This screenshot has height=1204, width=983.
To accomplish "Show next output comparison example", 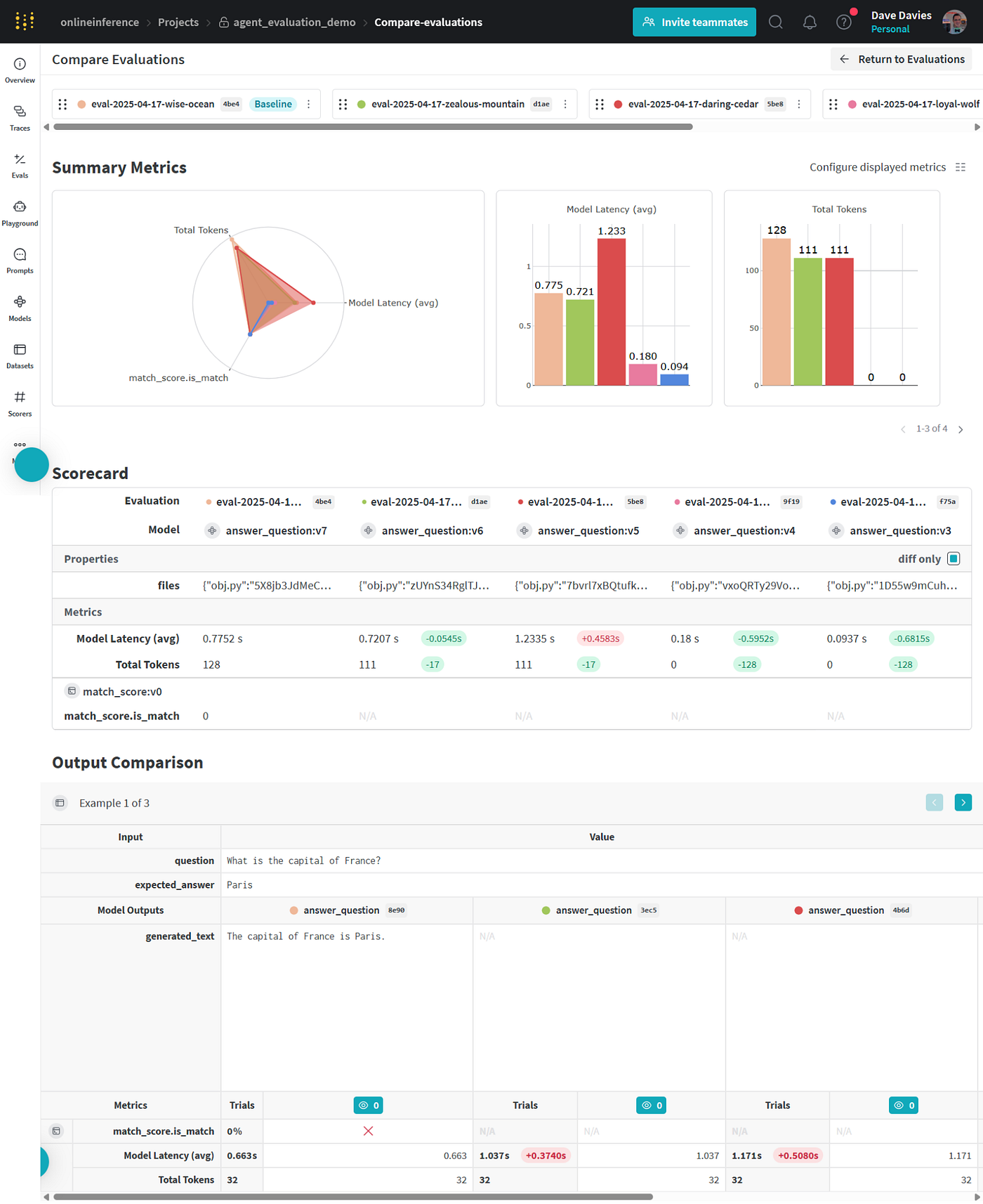I will coord(963,802).
